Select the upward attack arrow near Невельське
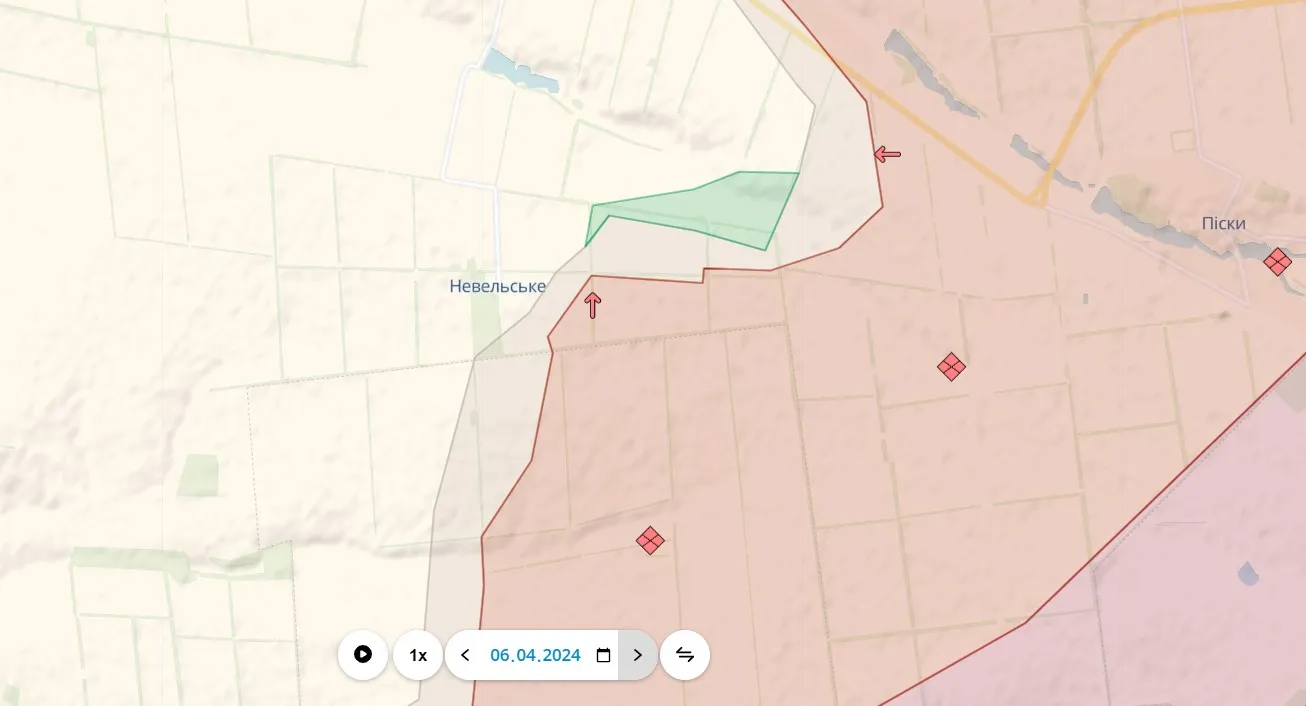This screenshot has height=706, width=1306. pos(593,305)
